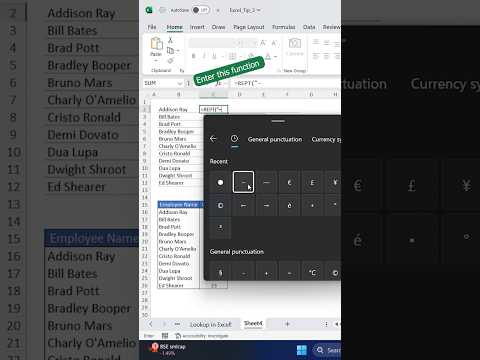The width and height of the screenshot is (480, 360).
Task: Insert the plus-minus ± symbol
Action: 266,273
